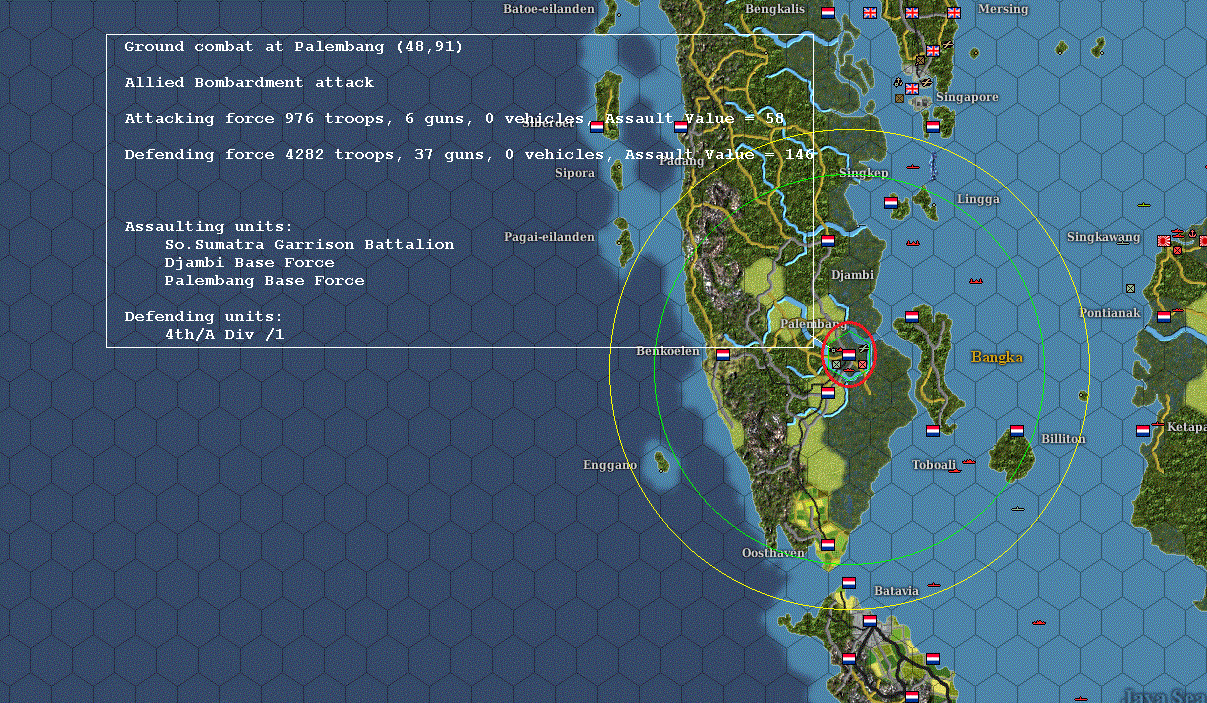Select the Dutch flag above Toboali
The height and width of the screenshot is (703, 1207).
pos(933,430)
